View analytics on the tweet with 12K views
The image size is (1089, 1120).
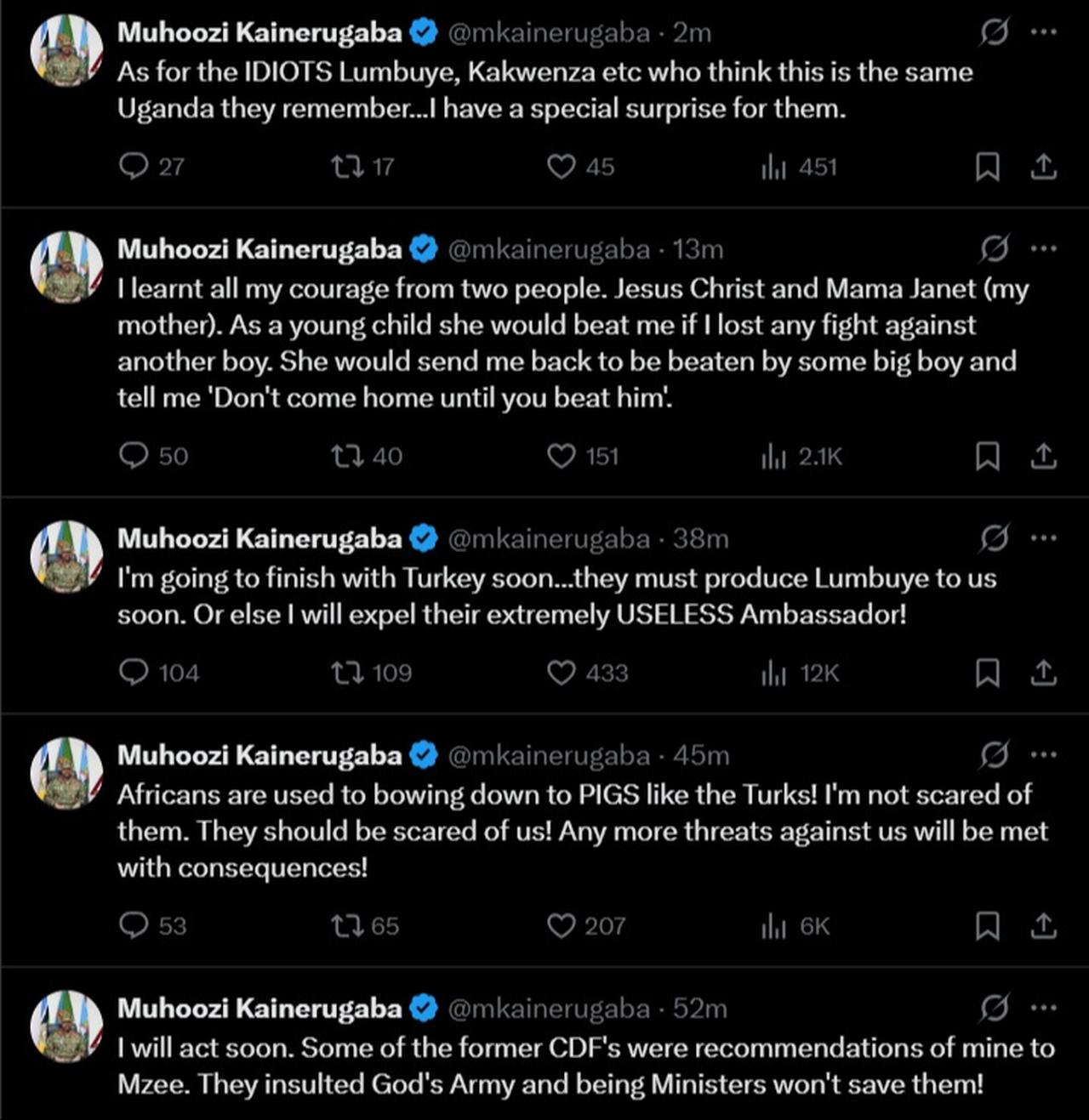(775, 673)
